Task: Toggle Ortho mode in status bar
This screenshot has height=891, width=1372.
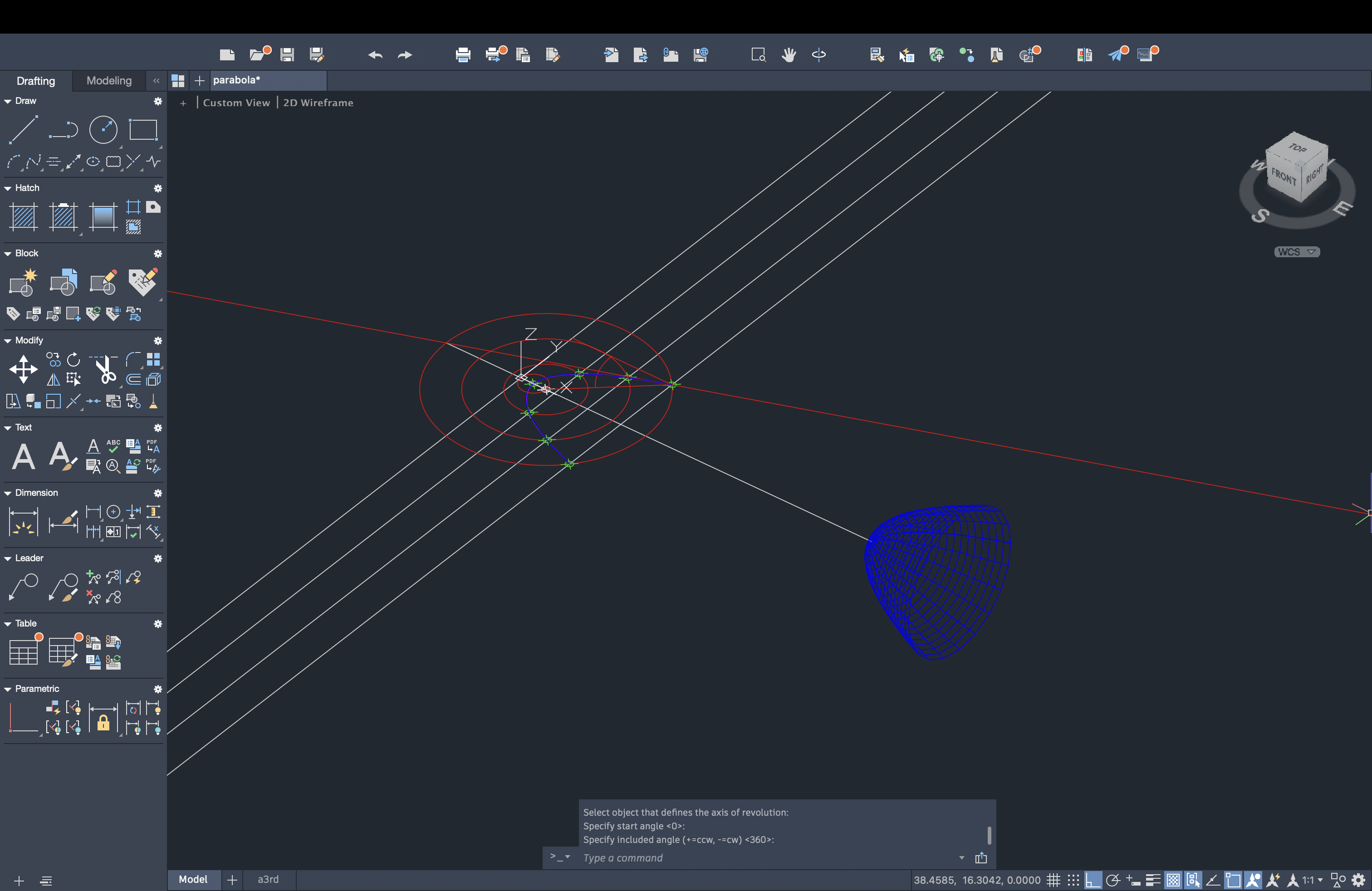Action: (1093, 880)
